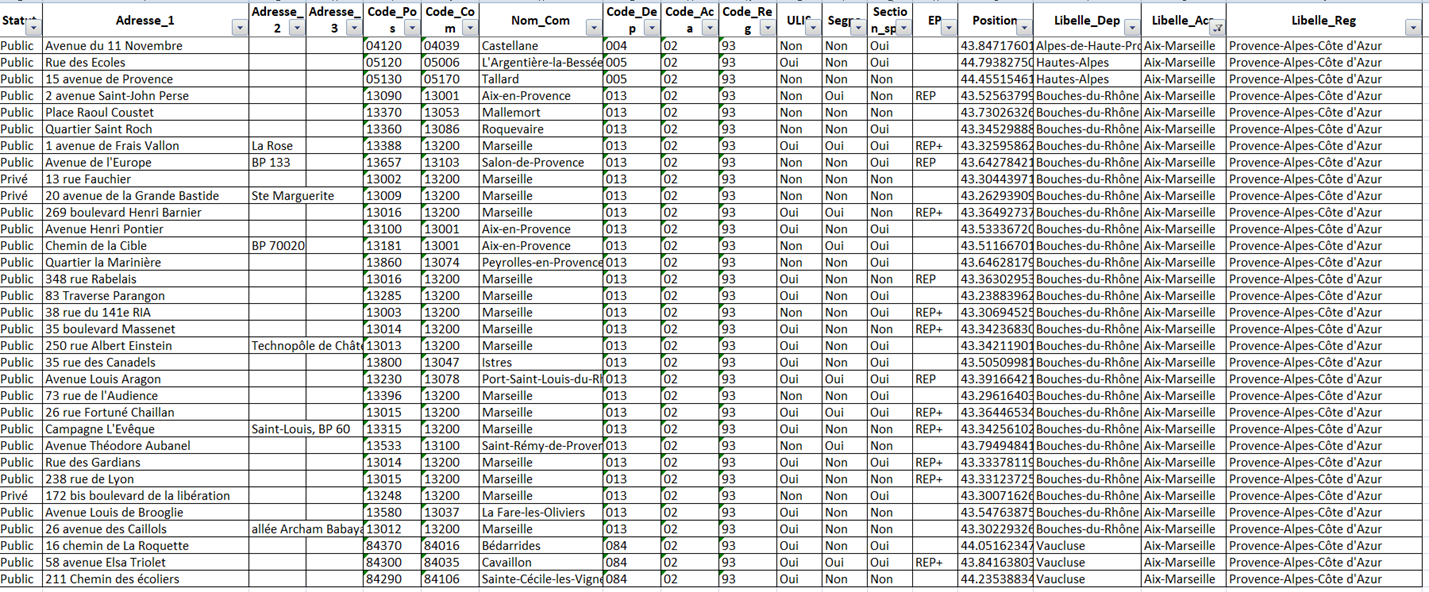Open the Code_Com column filter dropdown
The height and width of the screenshot is (592, 1429).
(x=470, y=29)
